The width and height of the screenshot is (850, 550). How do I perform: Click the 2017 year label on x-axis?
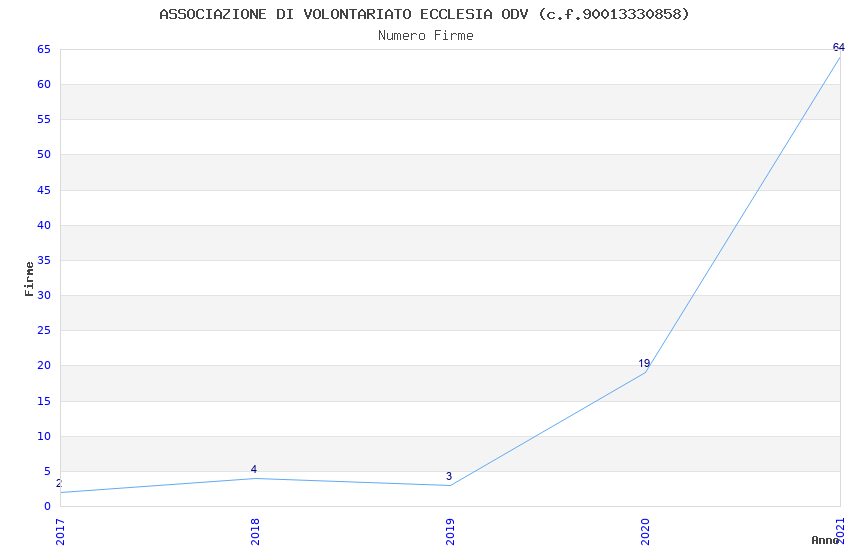pos(60,532)
